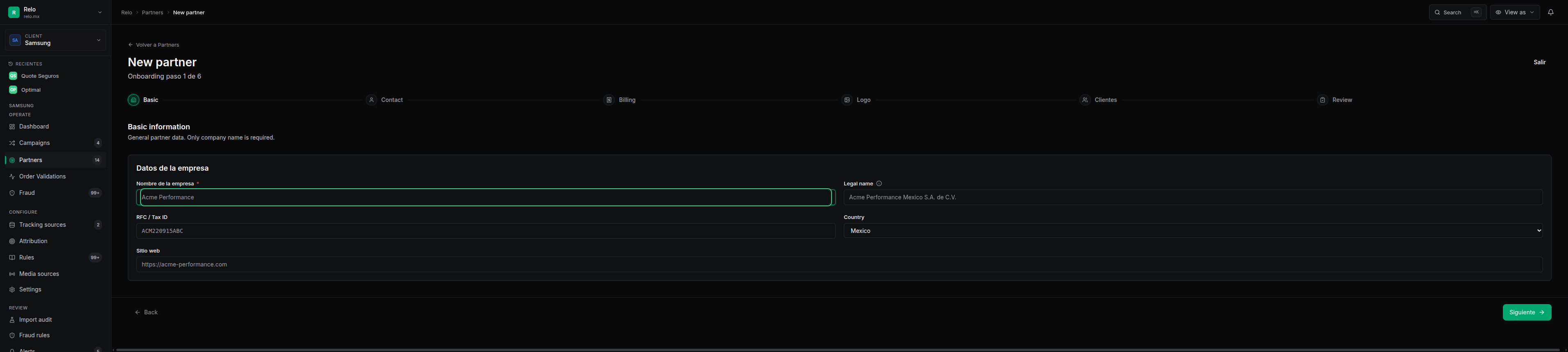Image resolution: width=1568 pixels, height=352 pixels.
Task: Open the Search box
Action: (x=1457, y=12)
